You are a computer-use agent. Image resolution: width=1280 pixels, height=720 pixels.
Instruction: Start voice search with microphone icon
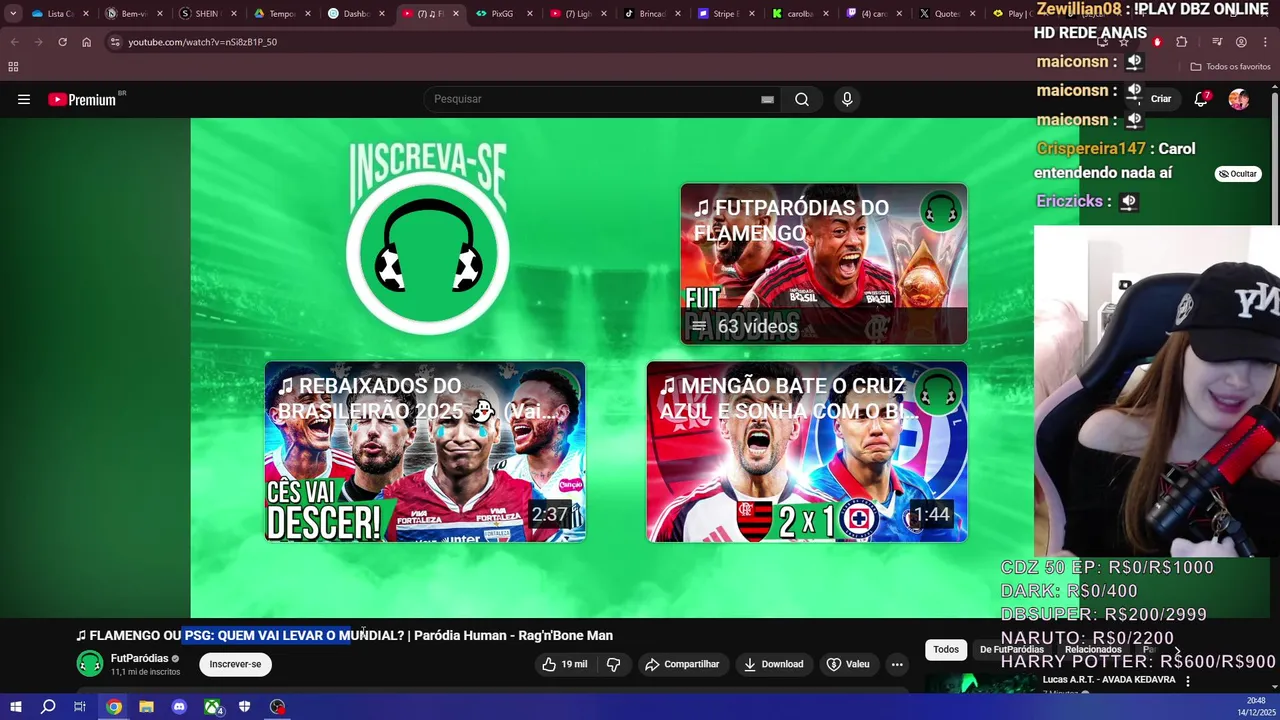(x=847, y=99)
